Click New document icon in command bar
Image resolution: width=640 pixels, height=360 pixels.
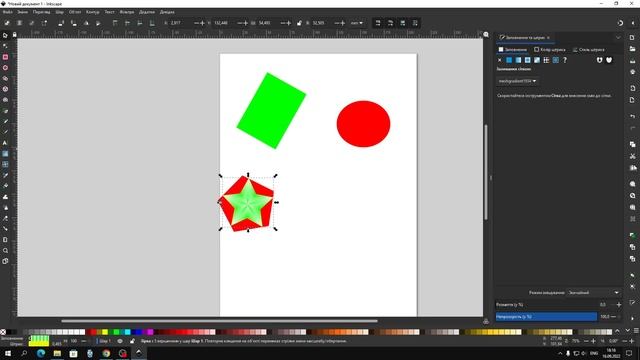click(x=632, y=38)
